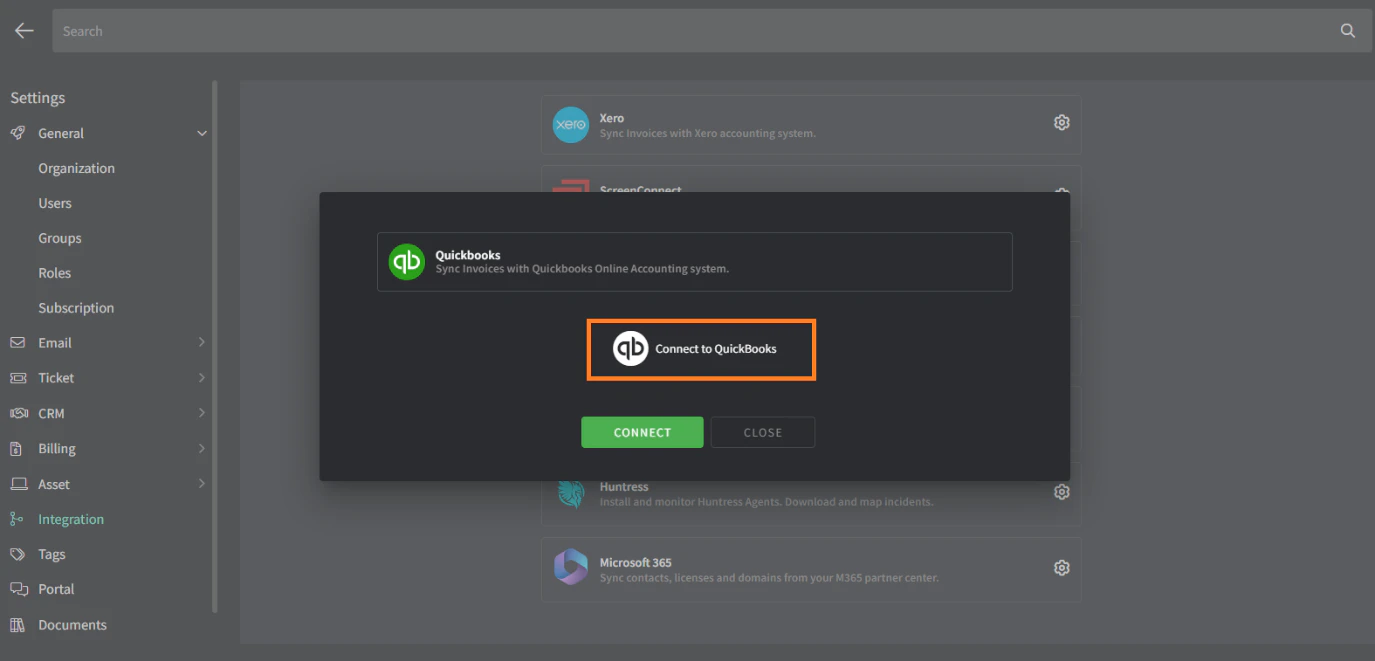Viewport: 1375px width, 661px height.
Task: Expand the Billing settings section
Action: click(x=202, y=448)
